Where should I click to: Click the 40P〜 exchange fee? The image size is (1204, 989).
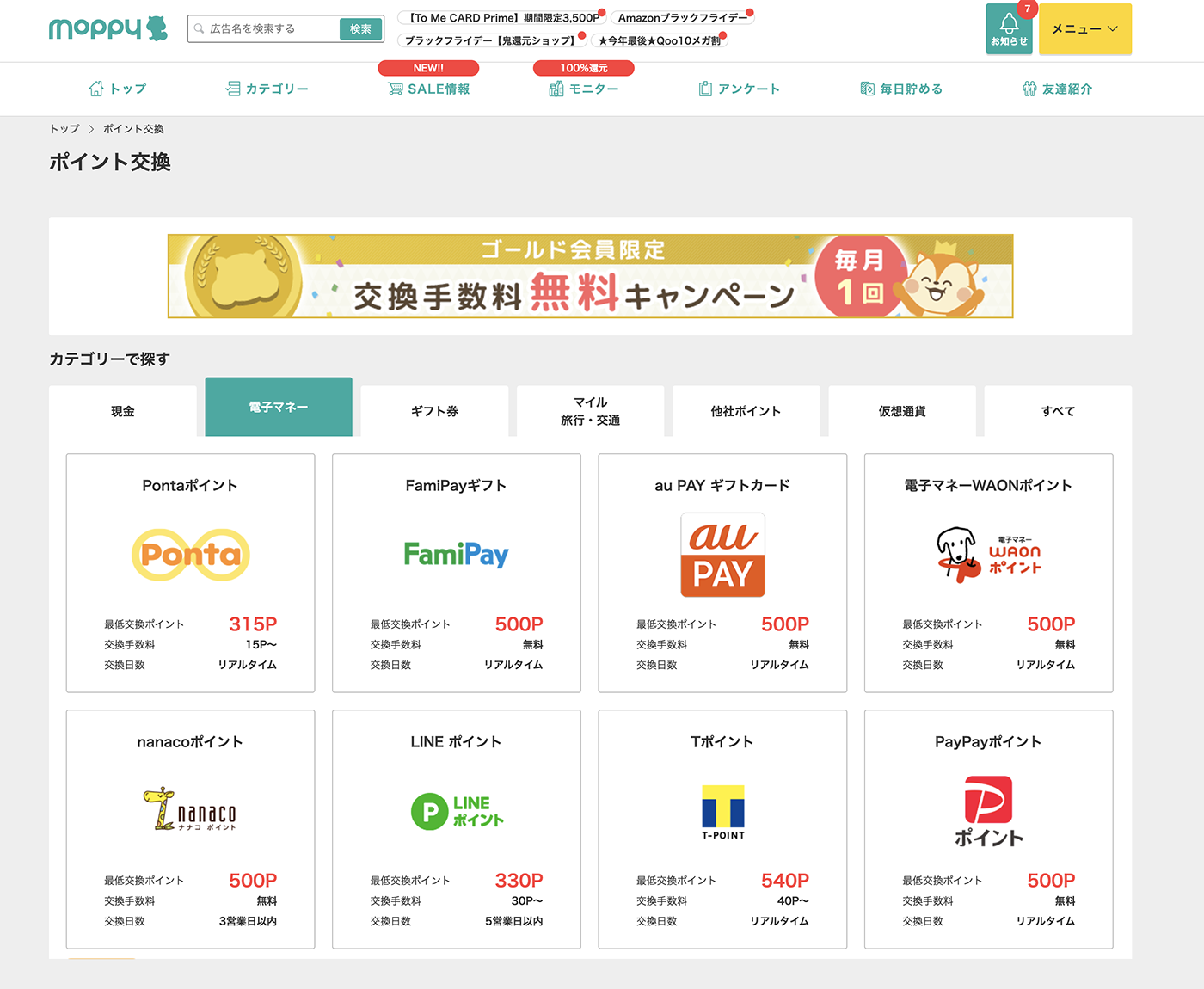click(793, 900)
